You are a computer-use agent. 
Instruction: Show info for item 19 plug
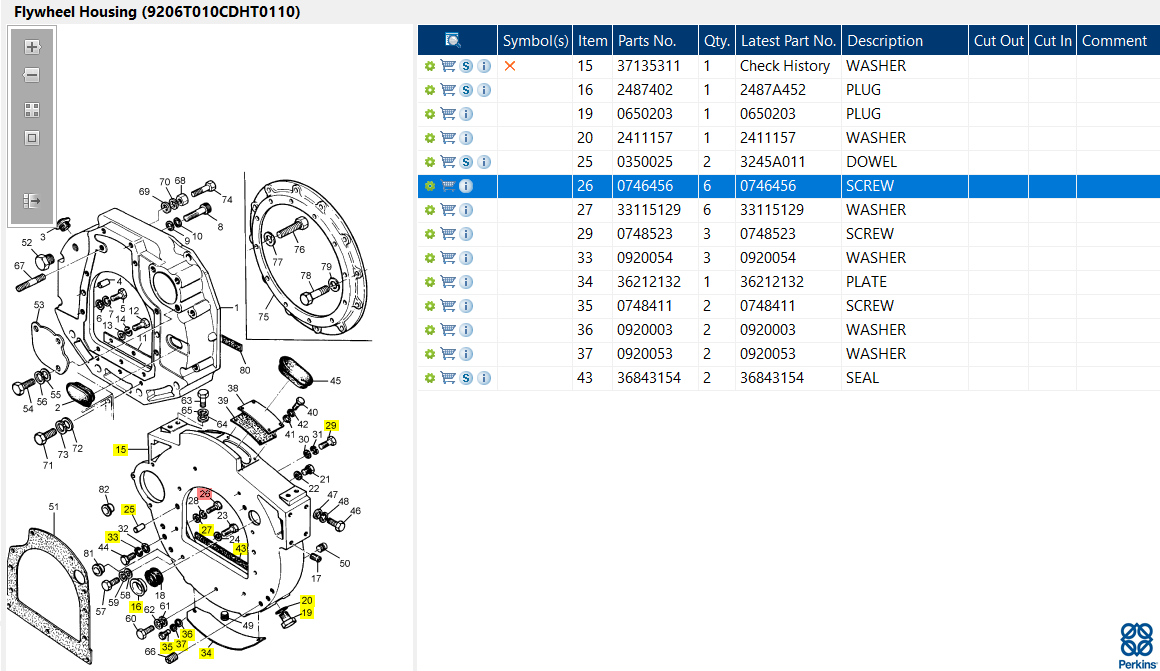click(x=466, y=114)
